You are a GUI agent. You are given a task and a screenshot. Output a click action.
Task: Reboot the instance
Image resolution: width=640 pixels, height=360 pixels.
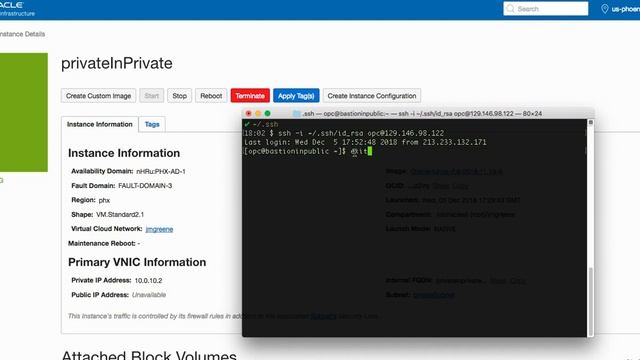click(x=211, y=96)
